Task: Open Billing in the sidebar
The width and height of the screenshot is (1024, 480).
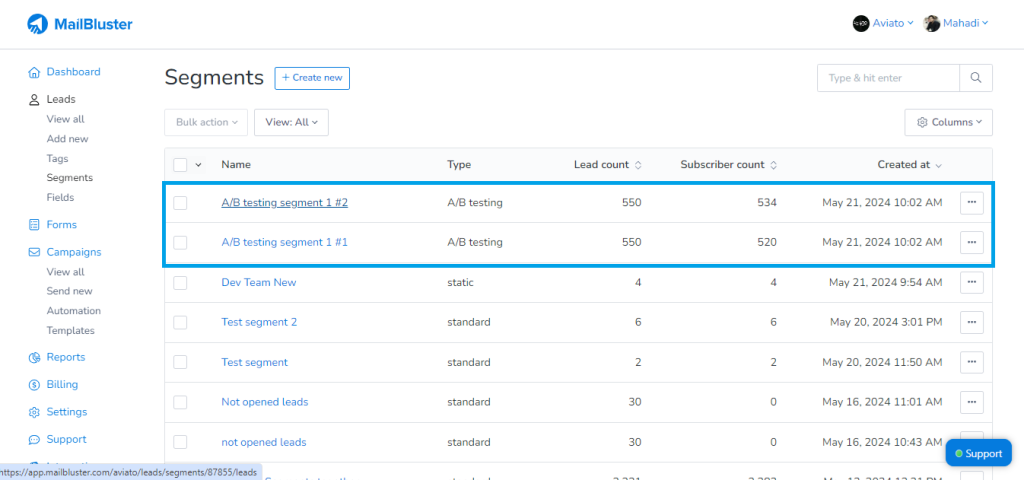Action: (x=62, y=385)
